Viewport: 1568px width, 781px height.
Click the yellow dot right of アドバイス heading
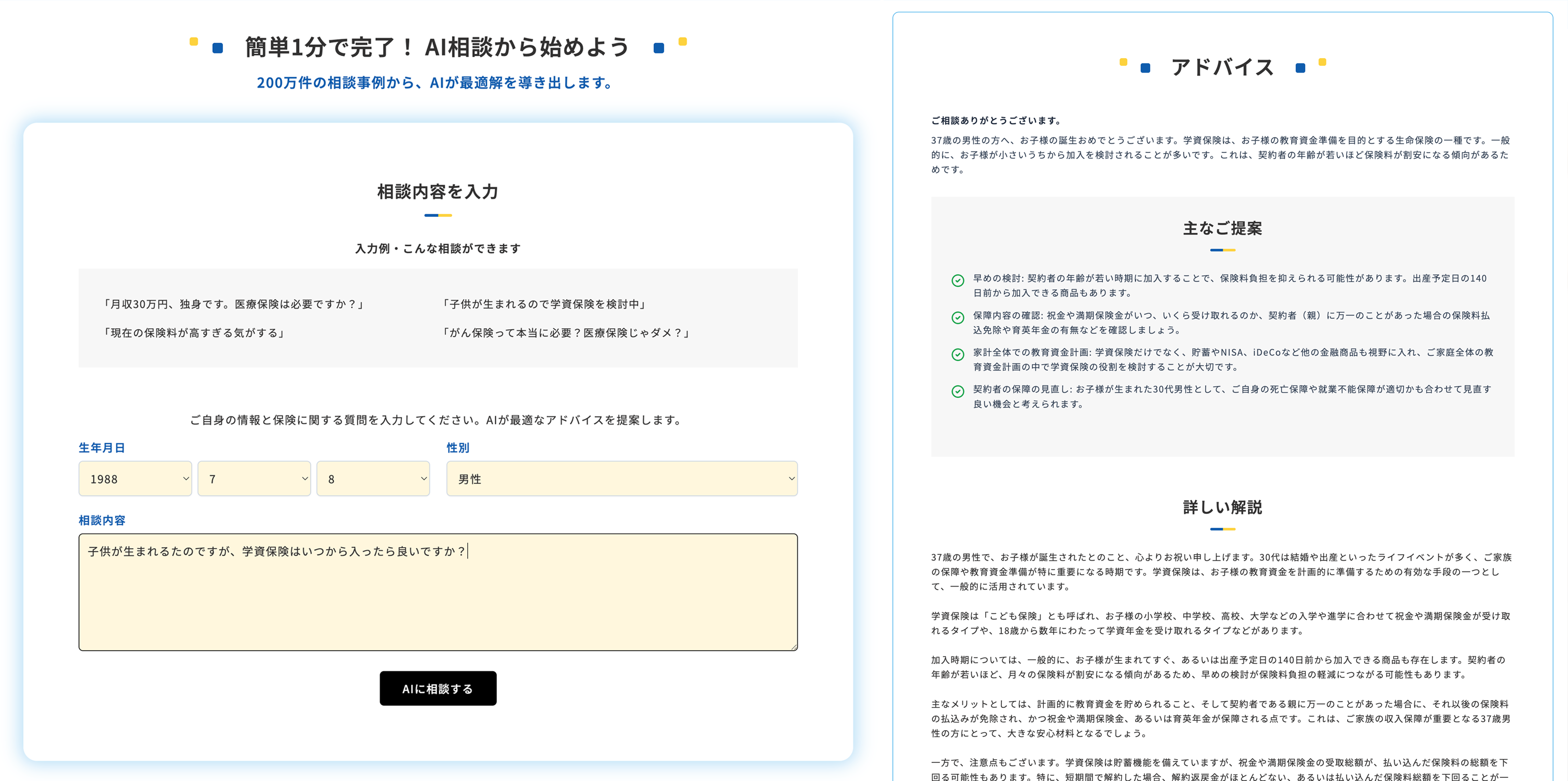click(x=1322, y=62)
